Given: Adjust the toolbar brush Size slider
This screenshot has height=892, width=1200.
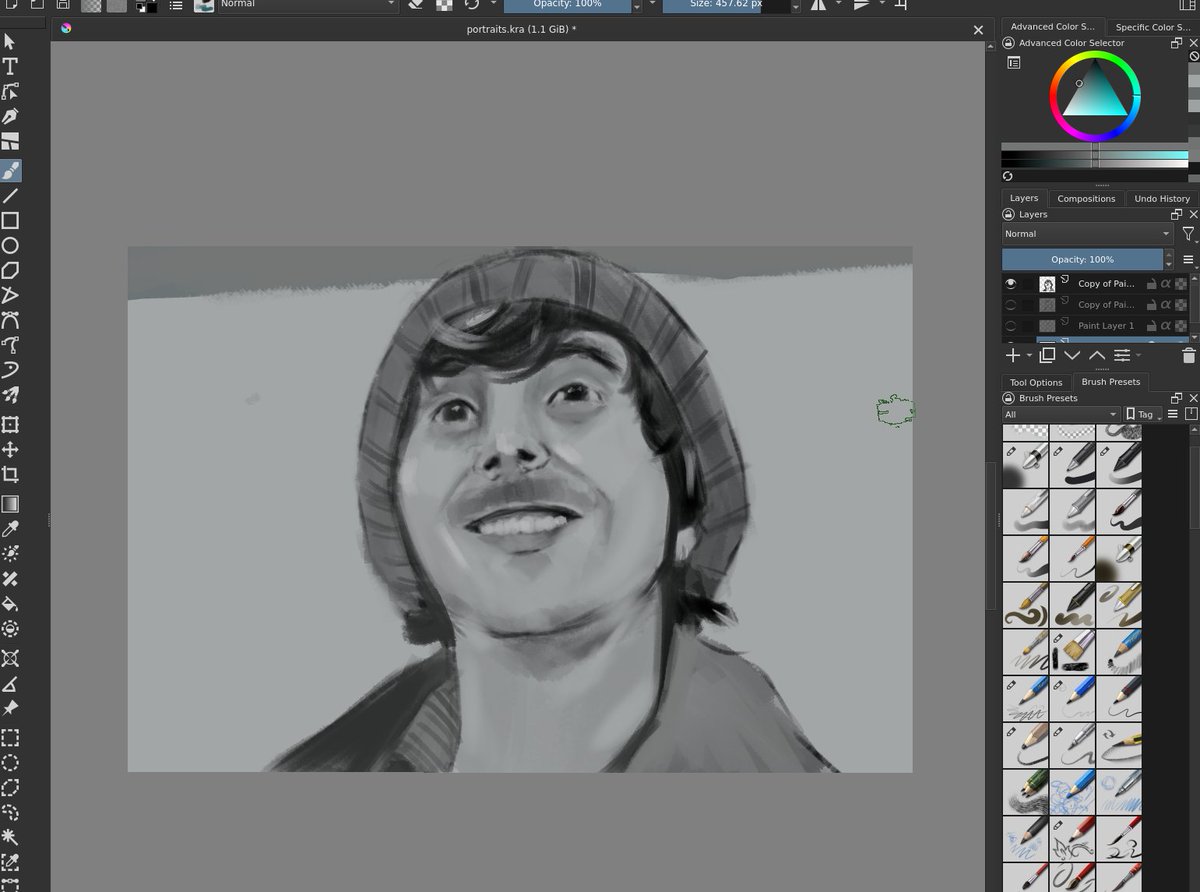Looking at the screenshot, I should pyautogui.click(x=727, y=5).
